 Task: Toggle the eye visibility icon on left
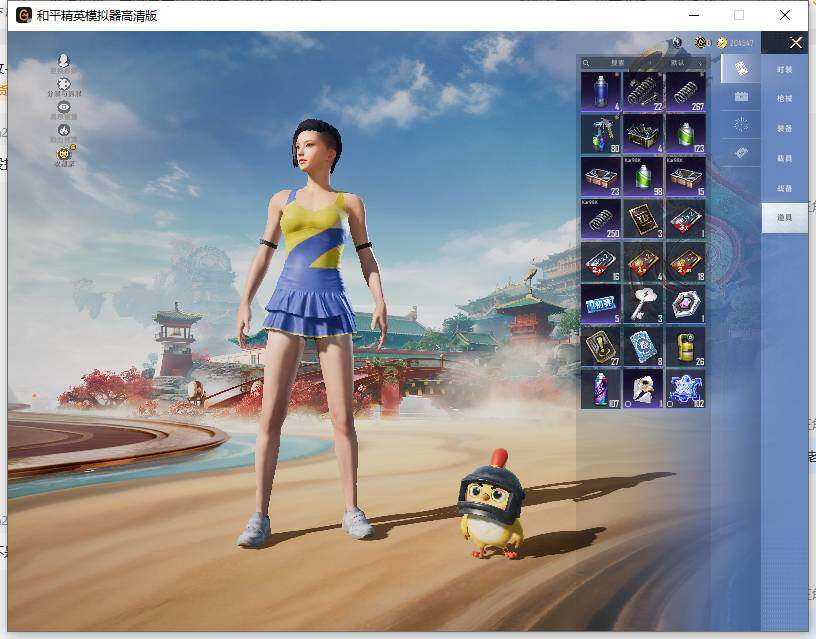tap(63, 107)
